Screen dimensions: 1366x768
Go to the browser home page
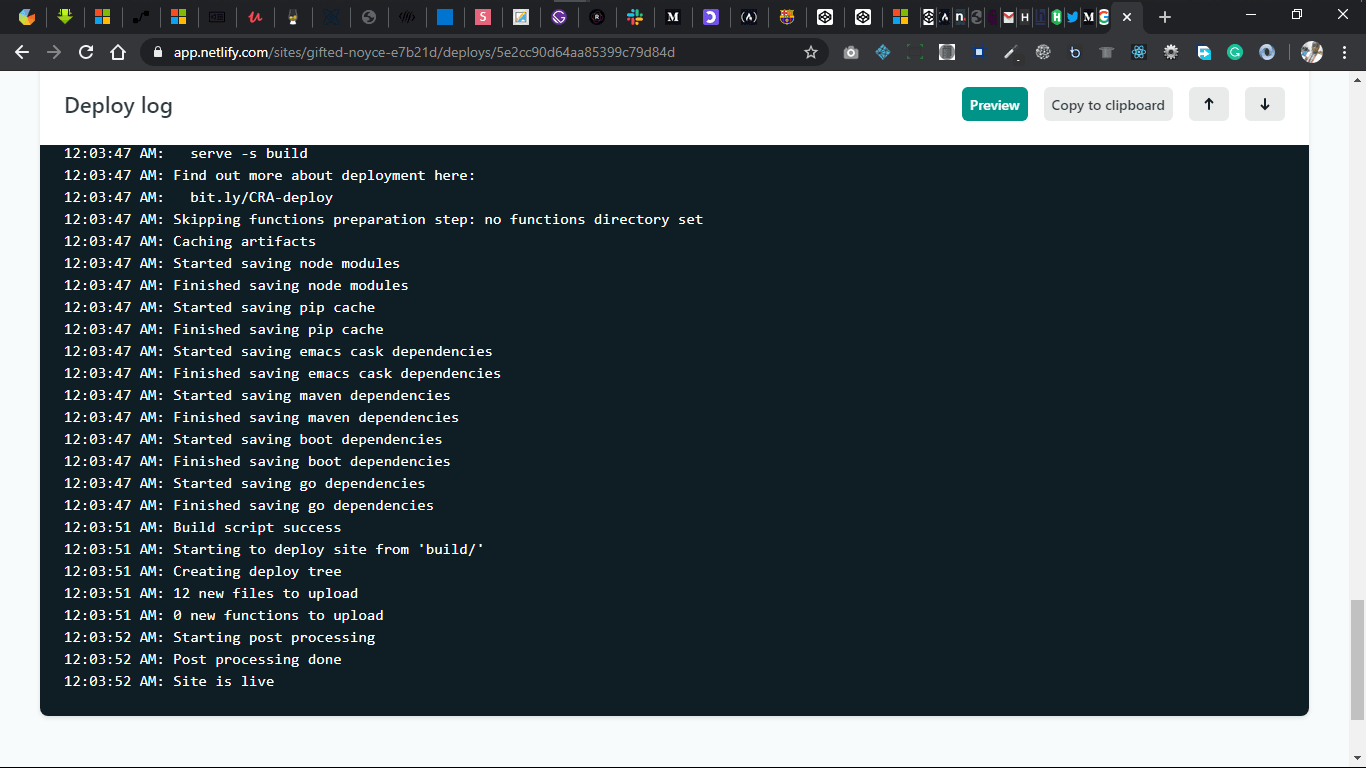point(118,53)
